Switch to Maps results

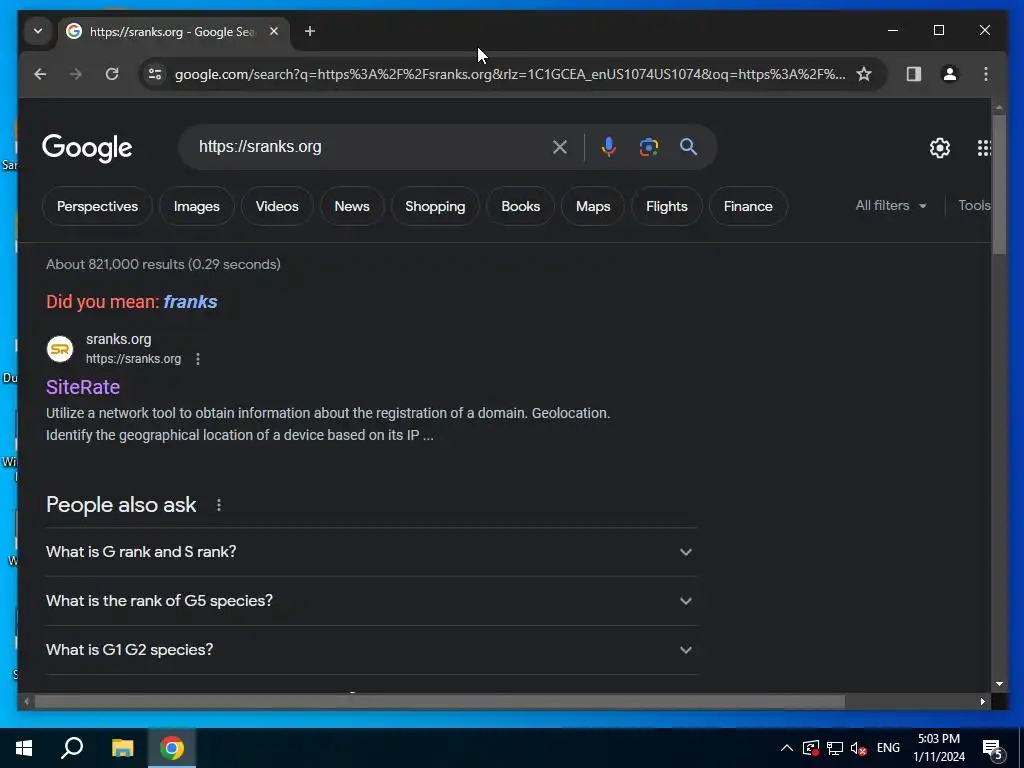point(593,206)
